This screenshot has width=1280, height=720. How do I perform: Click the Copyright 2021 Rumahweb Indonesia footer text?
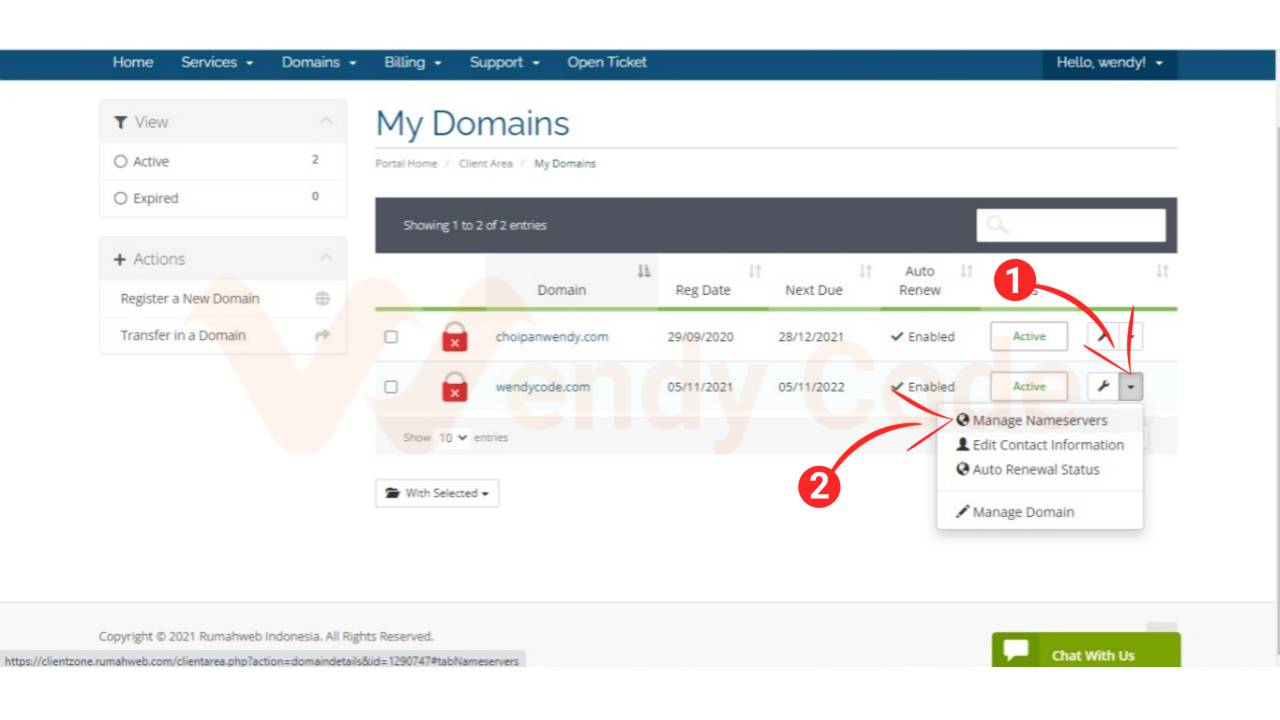tap(266, 636)
